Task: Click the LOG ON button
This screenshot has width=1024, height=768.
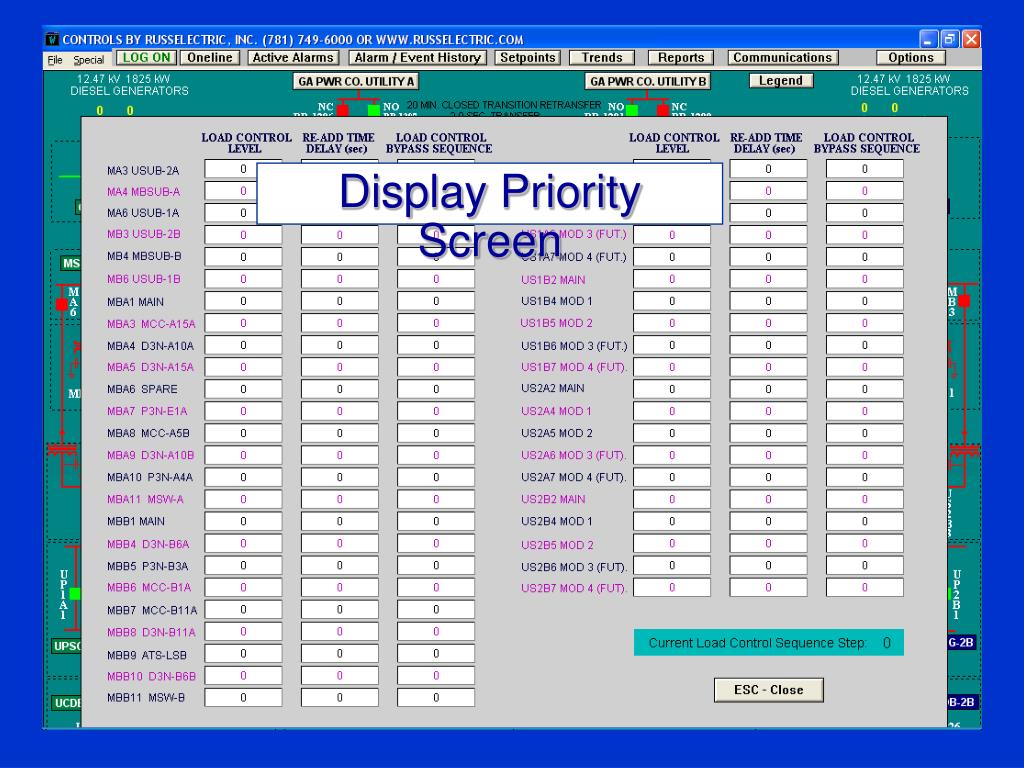Action: tap(146, 57)
